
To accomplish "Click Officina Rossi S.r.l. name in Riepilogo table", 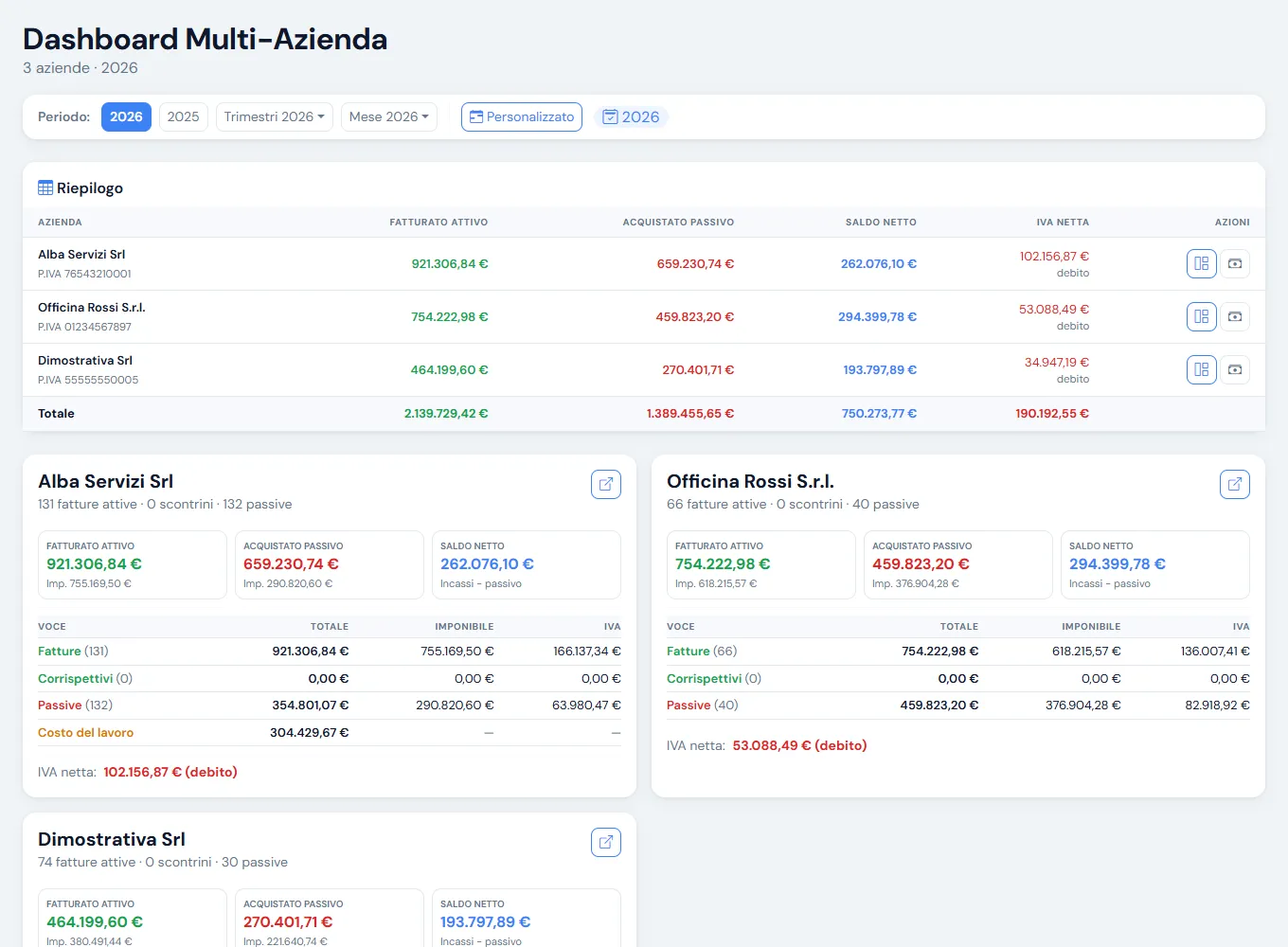I will [x=92, y=308].
